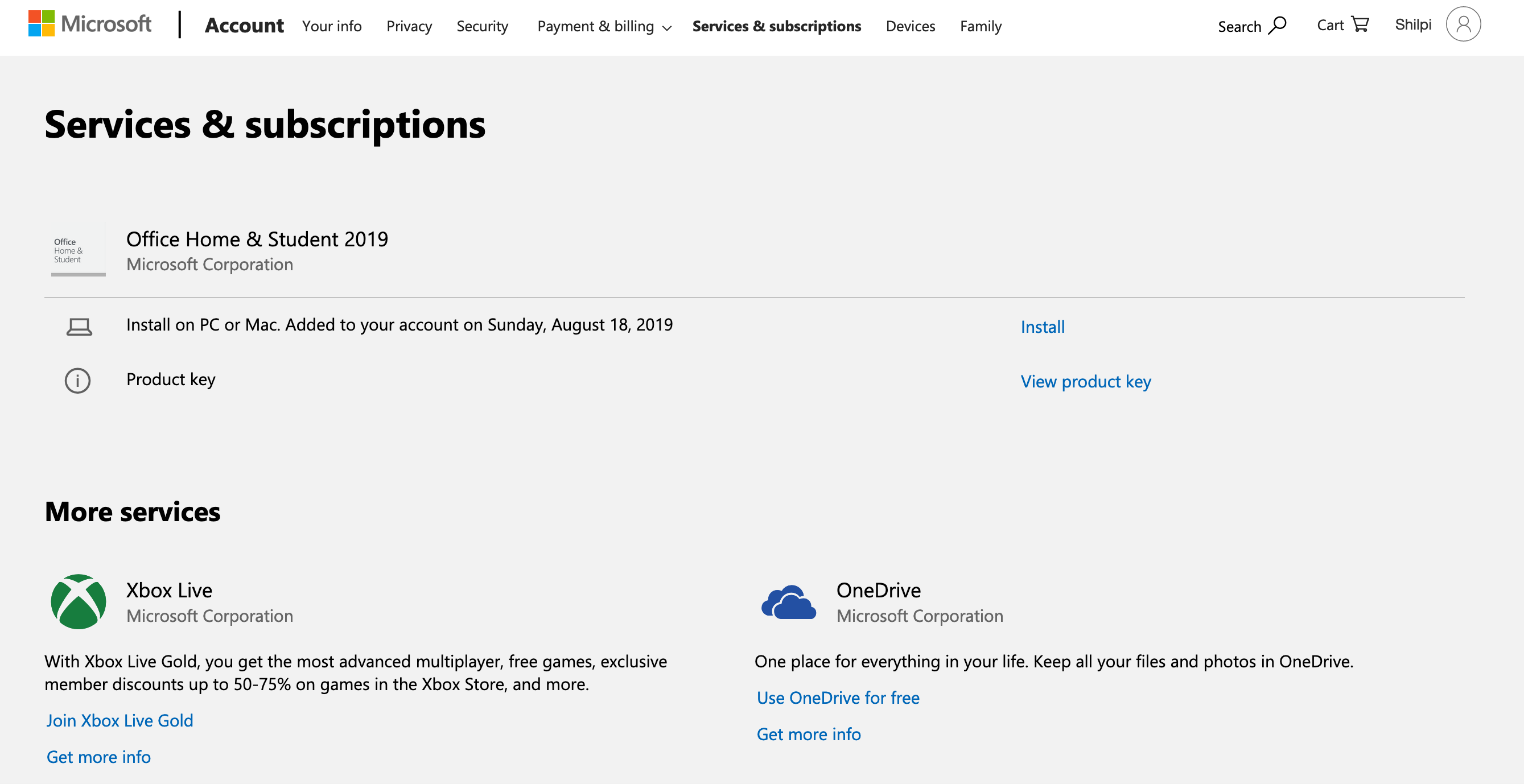This screenshot has height=784, width=1524.
Task: Click Get more info under OneDrive
Action: [x=809, y=734]
